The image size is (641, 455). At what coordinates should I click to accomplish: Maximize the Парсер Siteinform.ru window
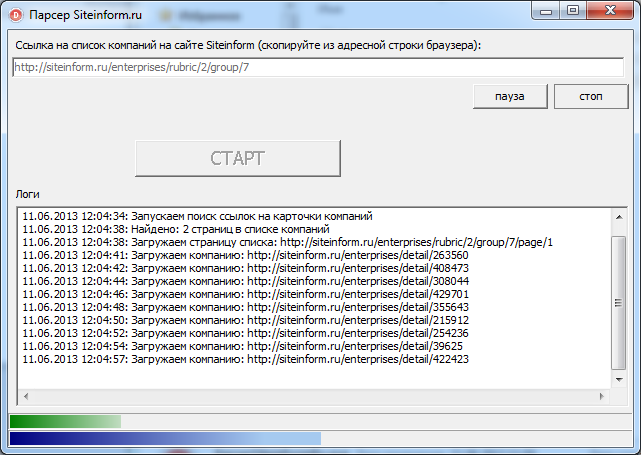coord(573,11)
